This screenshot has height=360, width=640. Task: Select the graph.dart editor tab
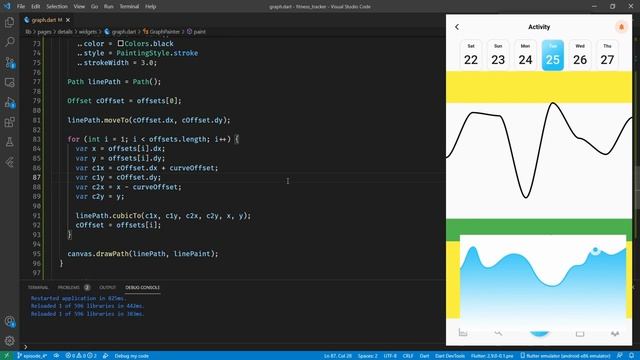47,20
